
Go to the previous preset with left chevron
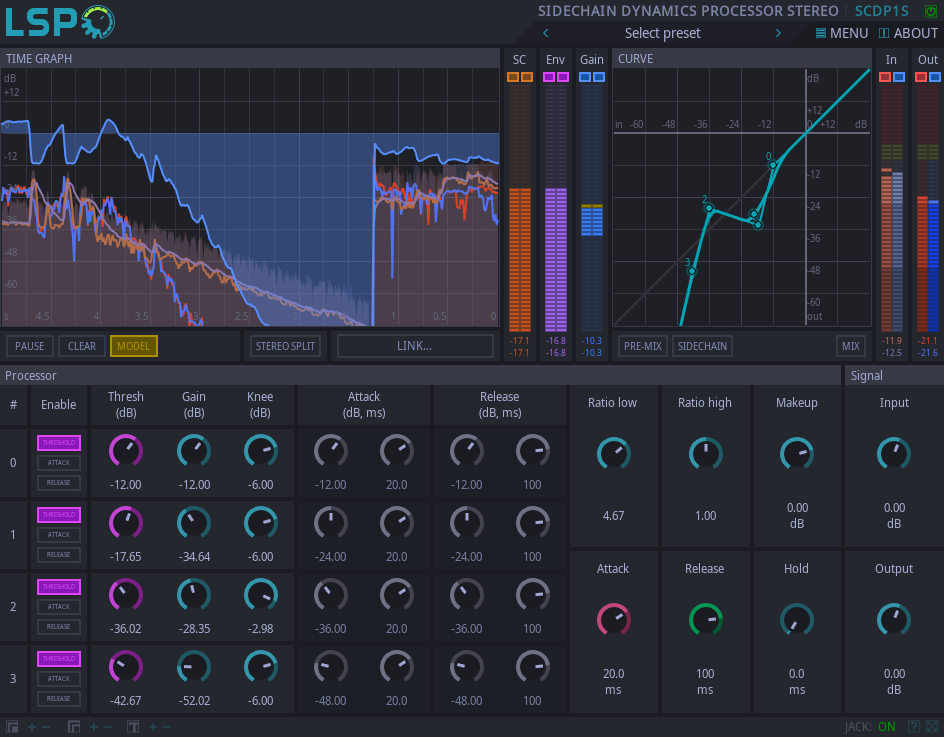(546, 33)
